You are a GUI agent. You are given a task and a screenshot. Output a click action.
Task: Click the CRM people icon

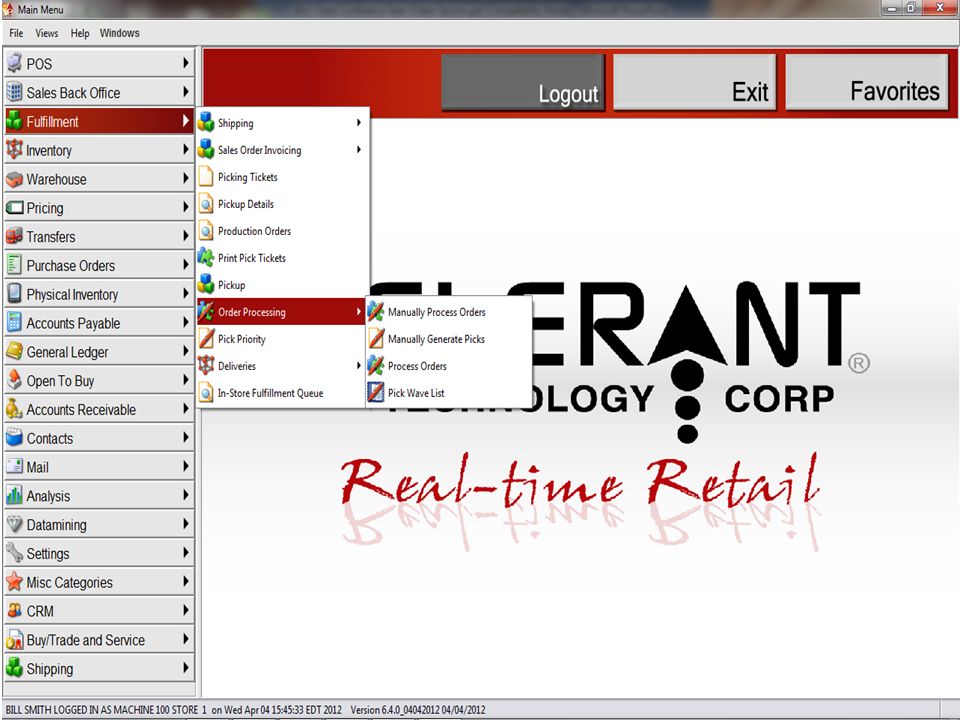click(14, 610)
